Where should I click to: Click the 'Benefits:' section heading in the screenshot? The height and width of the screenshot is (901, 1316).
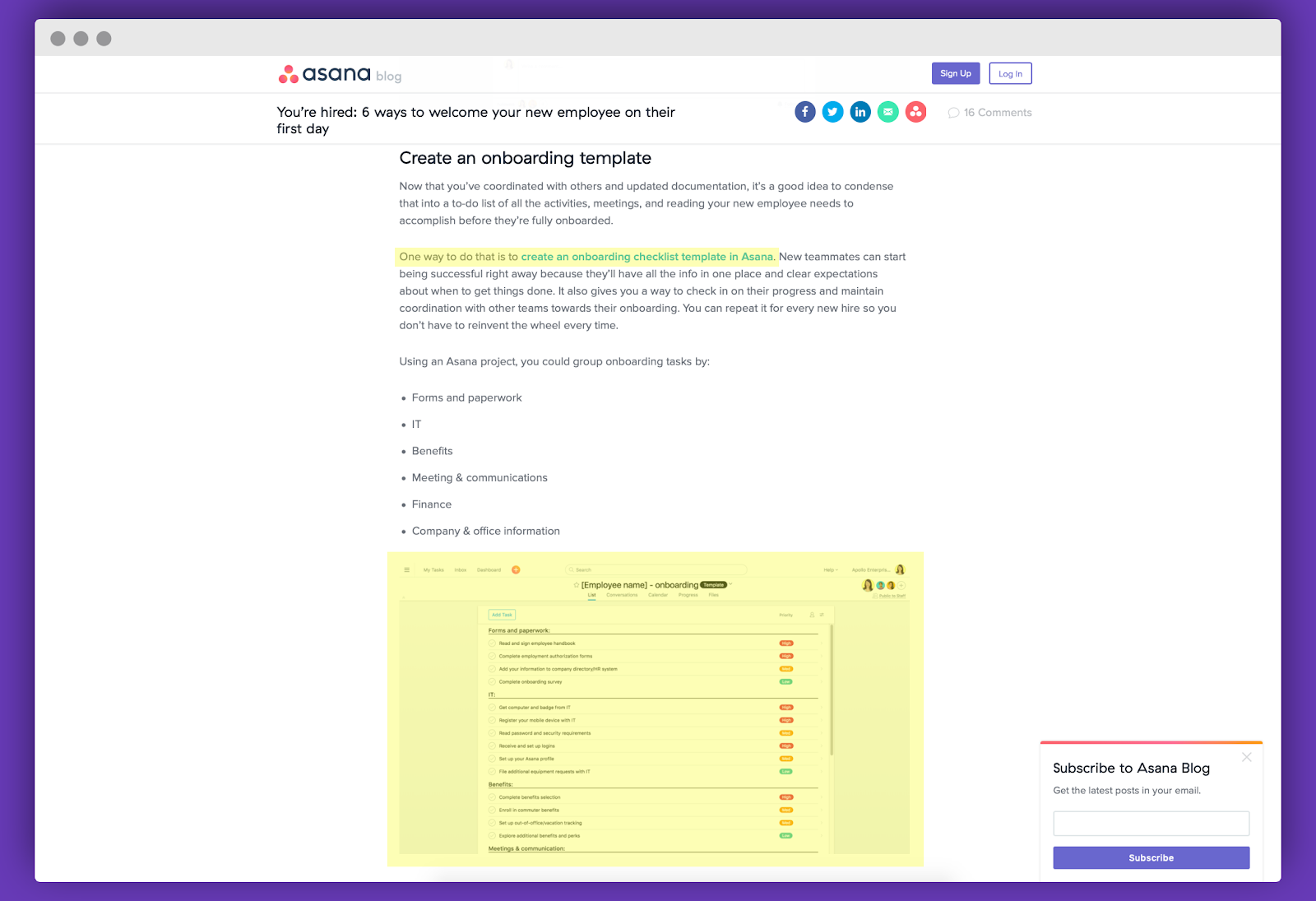[x=501, y=784]
